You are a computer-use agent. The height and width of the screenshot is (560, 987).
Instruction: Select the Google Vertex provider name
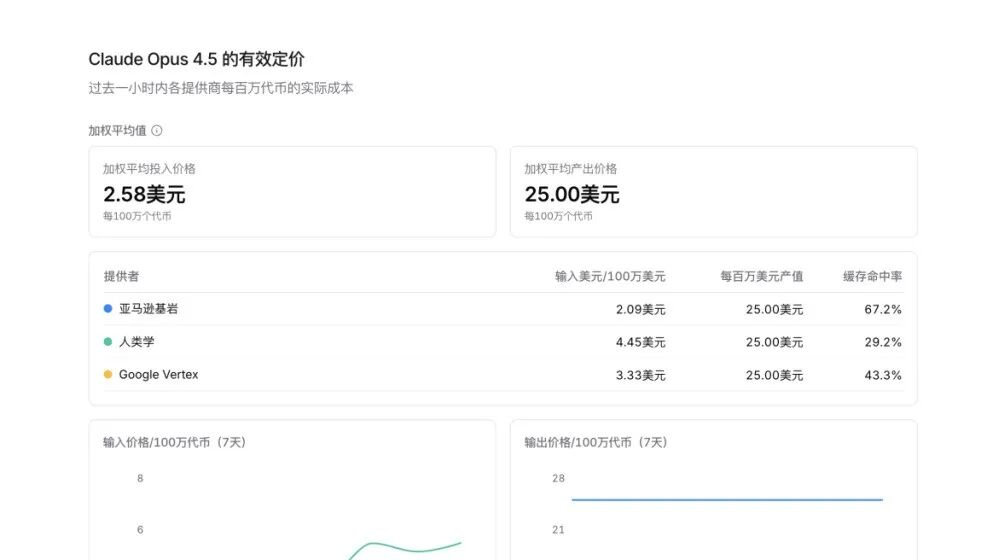158,375
